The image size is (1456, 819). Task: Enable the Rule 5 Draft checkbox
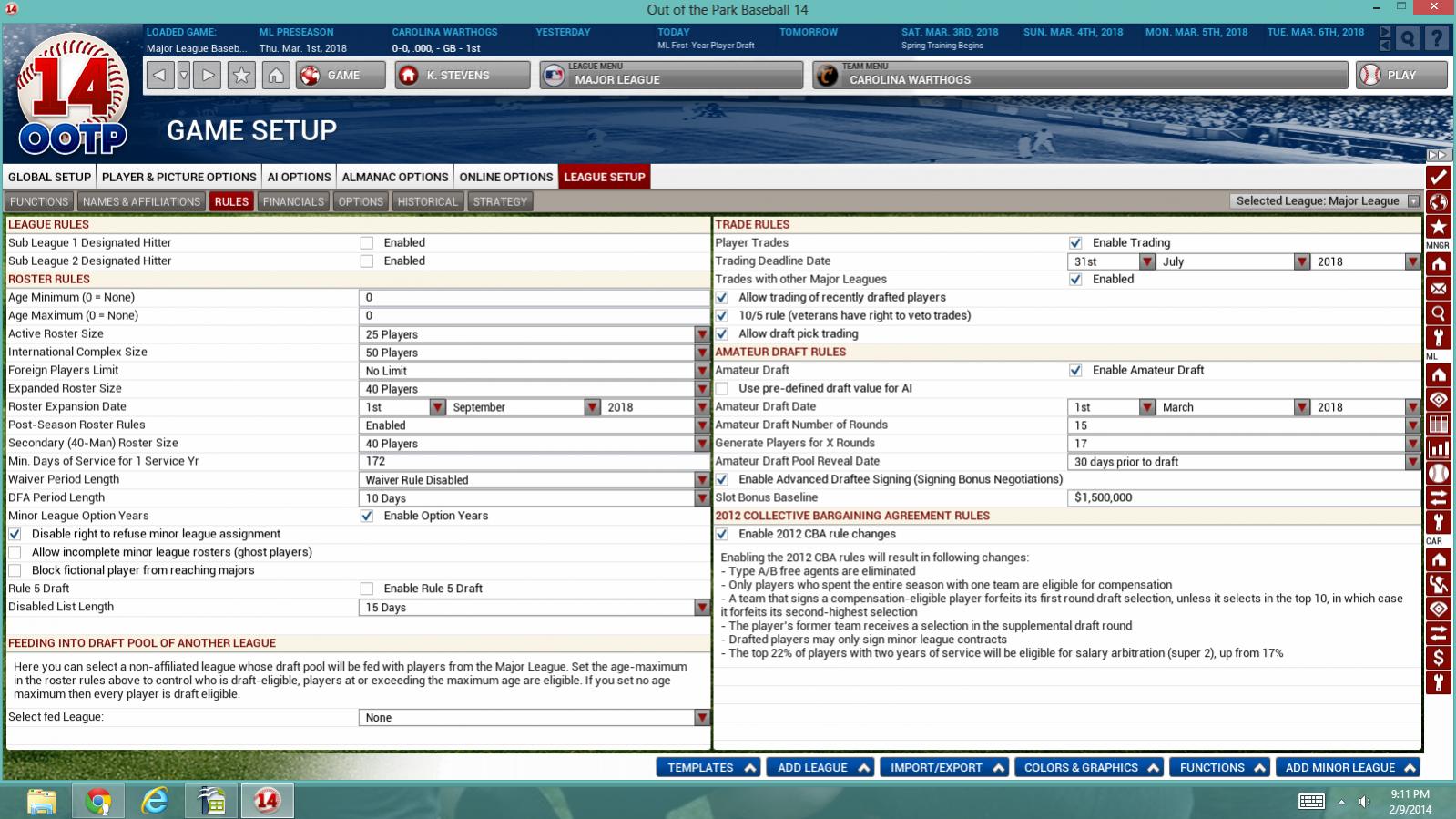pyautogui.click(x=367, y=589)
